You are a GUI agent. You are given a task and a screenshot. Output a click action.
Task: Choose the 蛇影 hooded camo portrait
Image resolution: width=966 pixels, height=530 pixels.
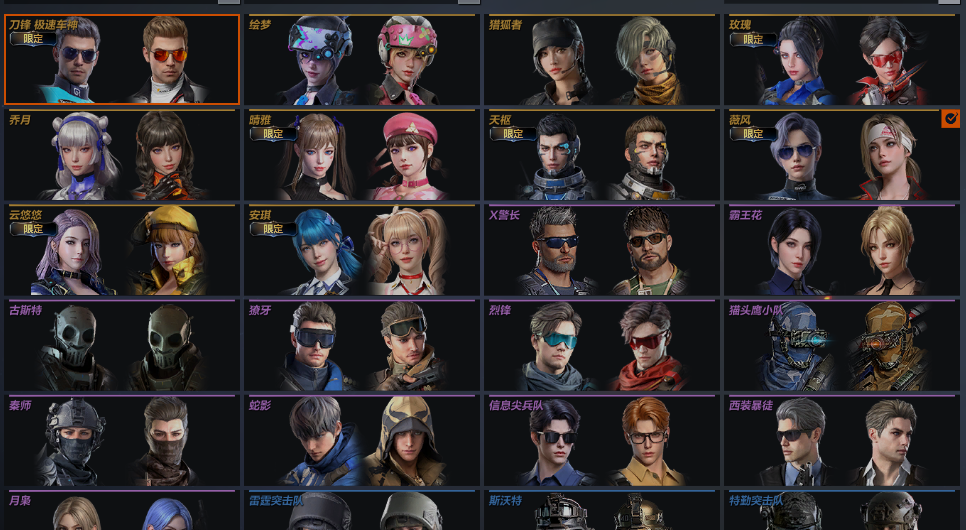(405, 441)
